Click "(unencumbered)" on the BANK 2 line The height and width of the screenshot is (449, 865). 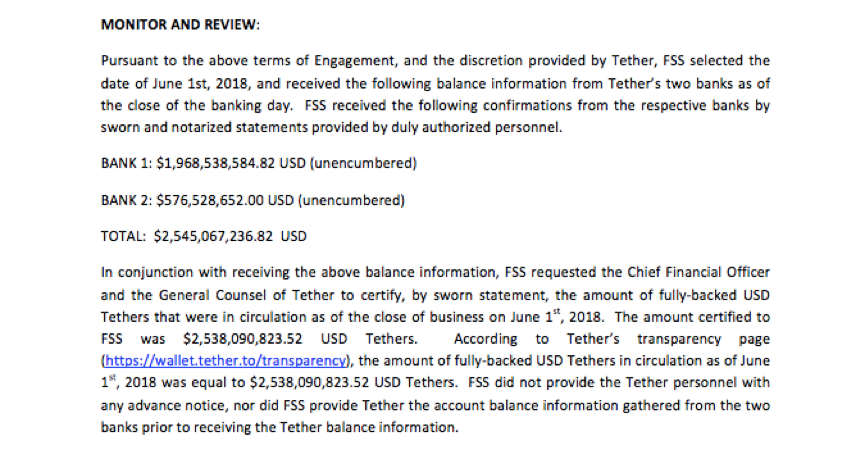[351, 200]
